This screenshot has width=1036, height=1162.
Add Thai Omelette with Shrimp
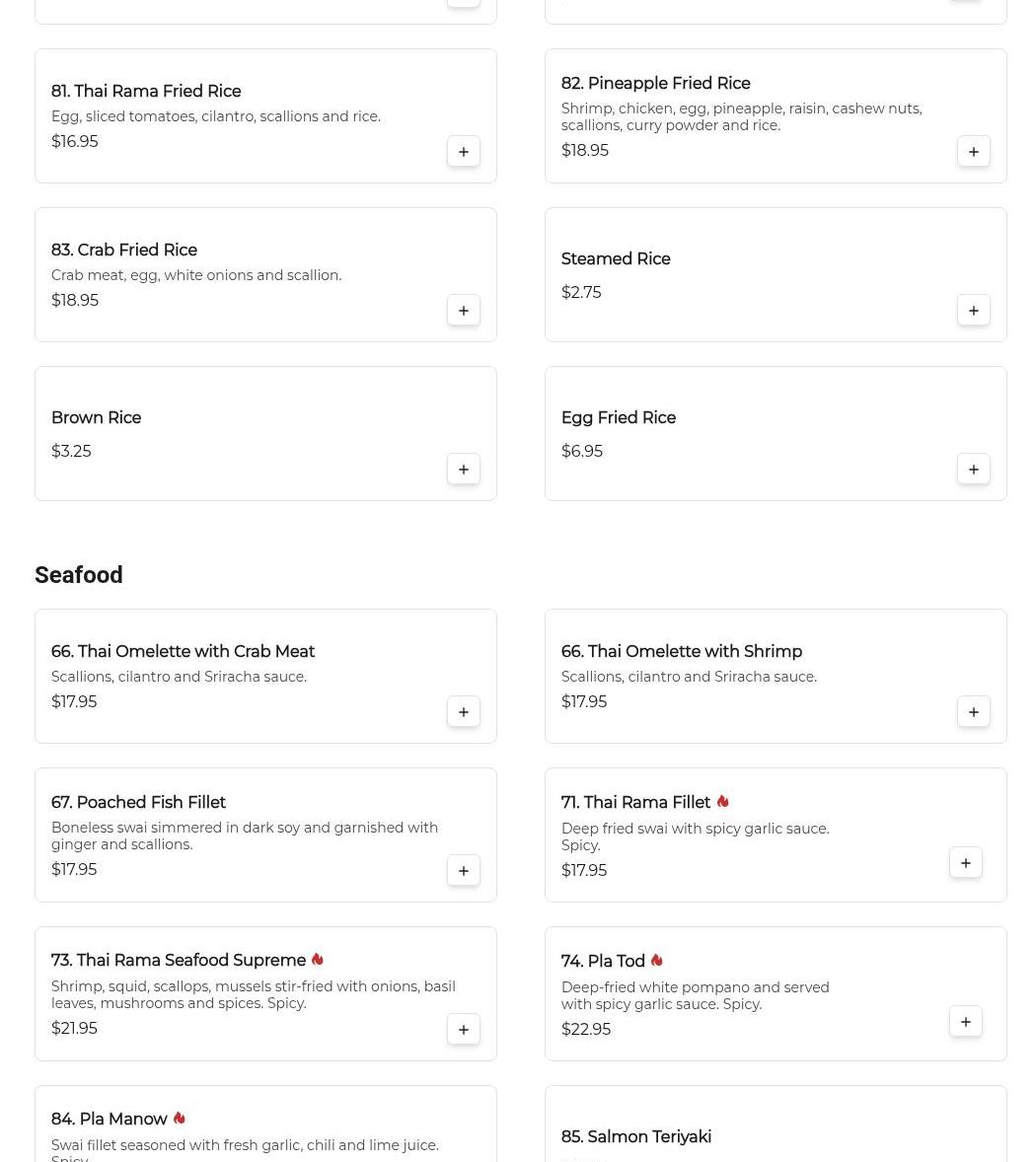[x=974, y=712]
